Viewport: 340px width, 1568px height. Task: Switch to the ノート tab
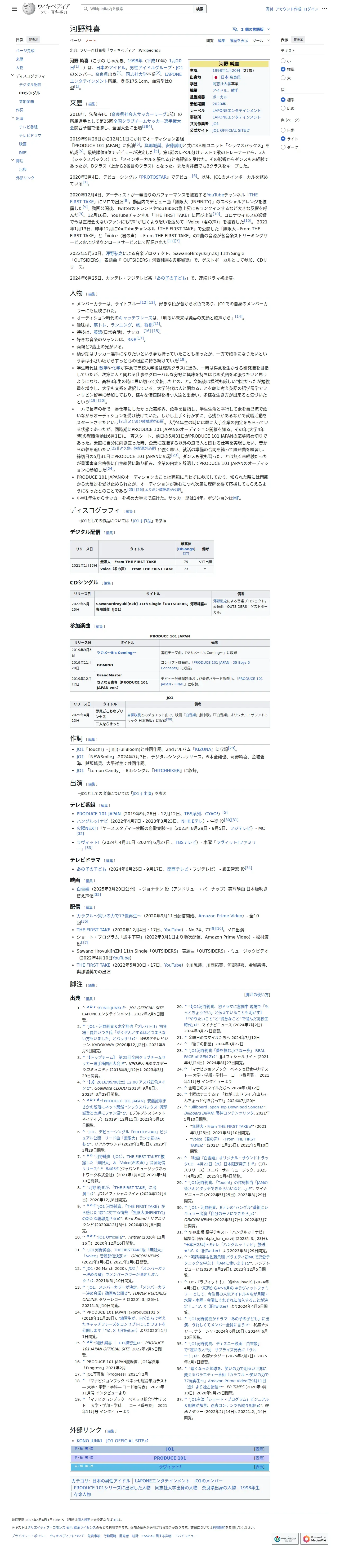pos(90,41)
